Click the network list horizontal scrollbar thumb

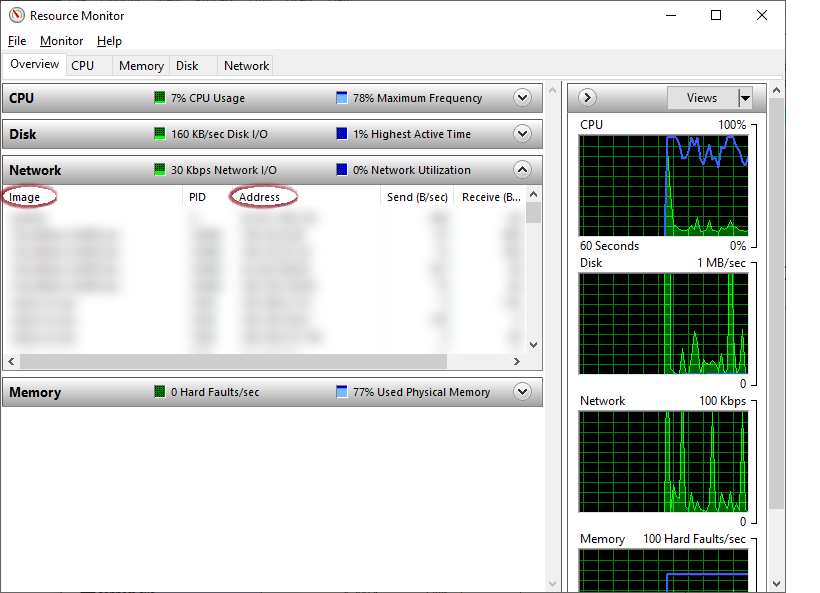tap(233, 361)
